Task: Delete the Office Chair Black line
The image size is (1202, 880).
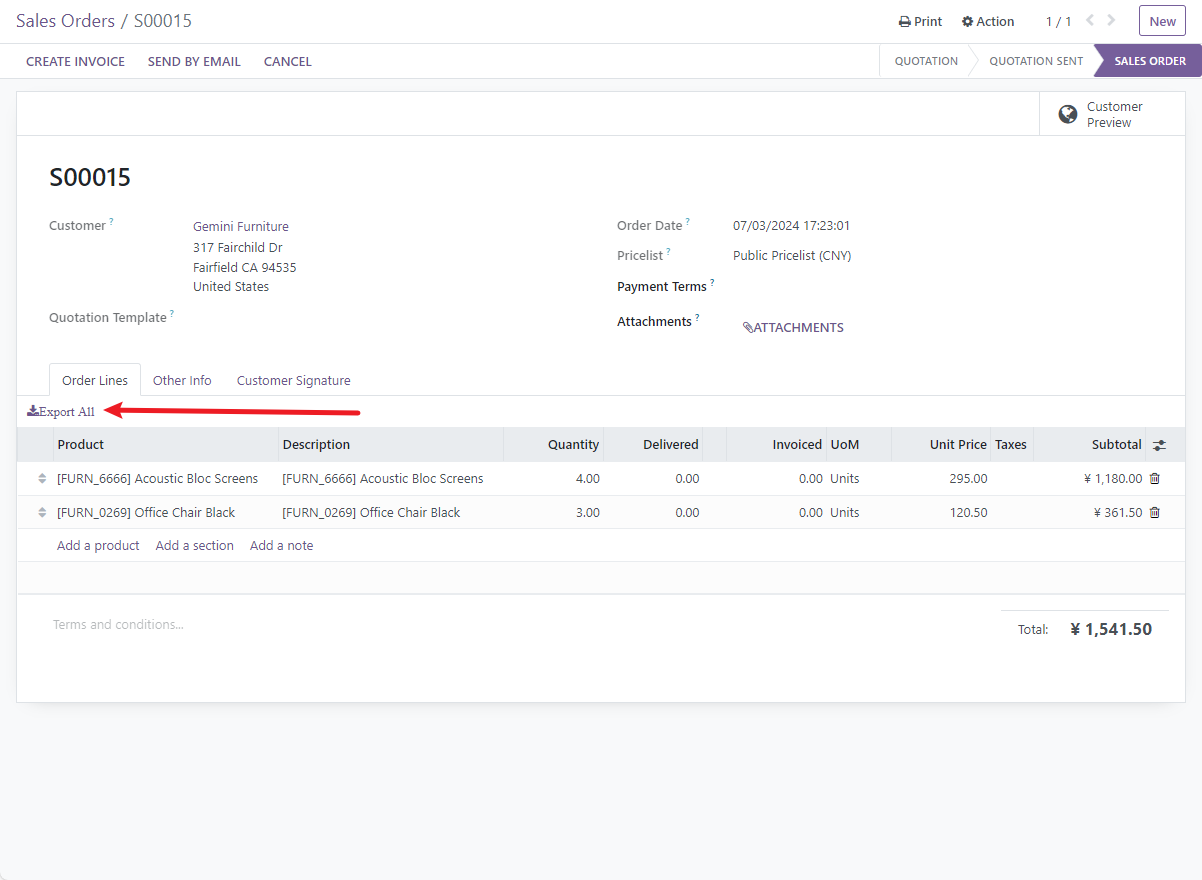Action: point(1155,513)
